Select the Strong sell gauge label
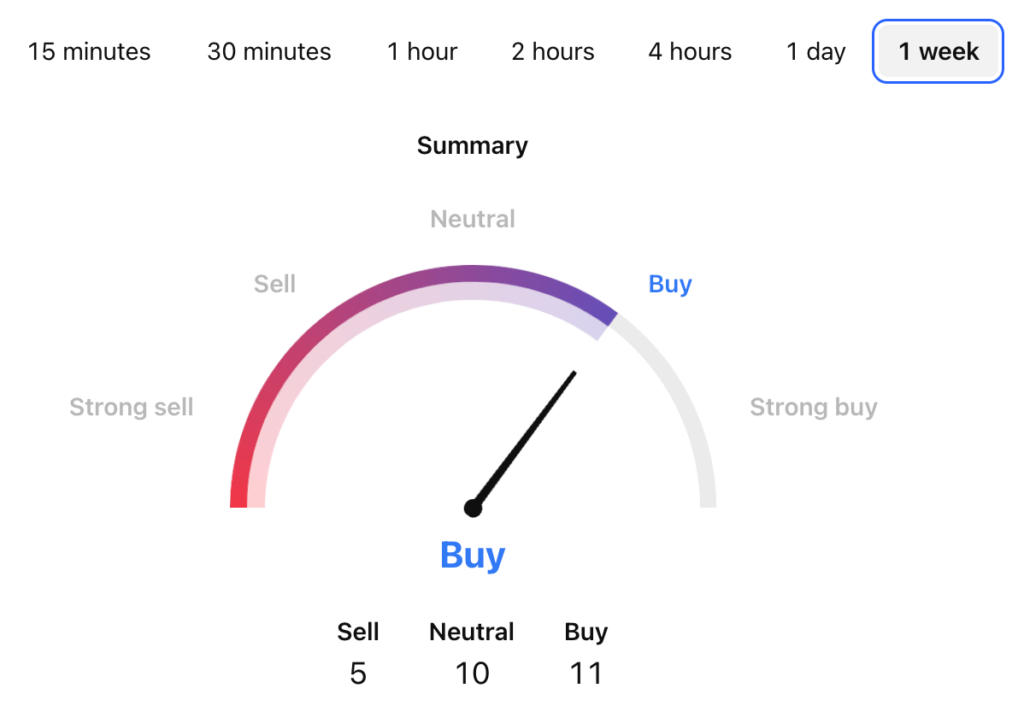The width and height of the screenshot is (1024, 706). [131, 407]
